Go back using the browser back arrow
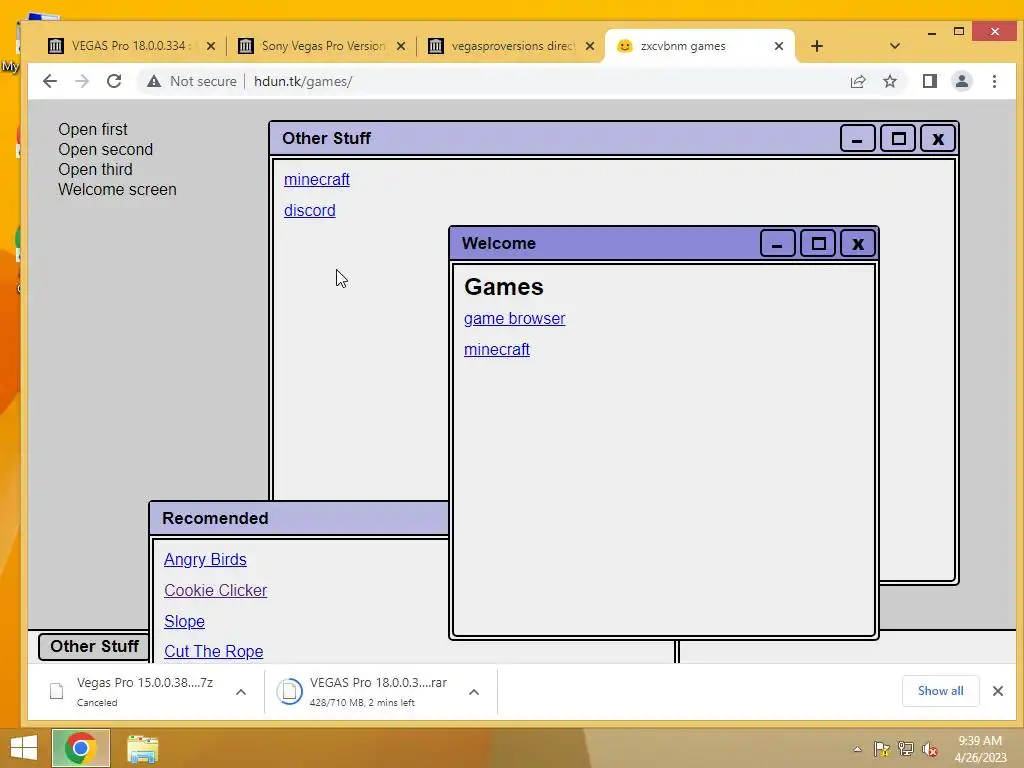Viewport: 1024px width, 768px height. pyautogui.click(x=50, y=81)
